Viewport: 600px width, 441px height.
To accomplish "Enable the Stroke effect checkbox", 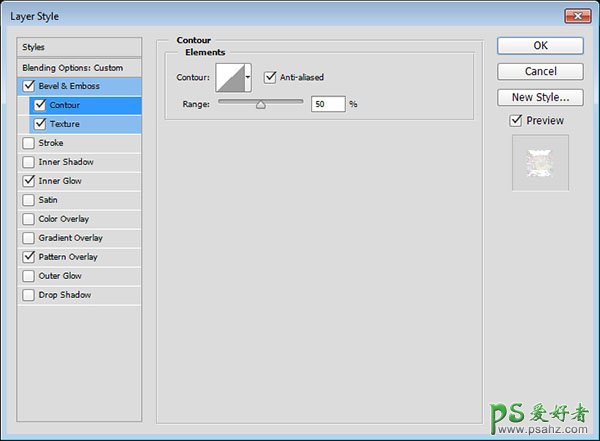I will click(x=28, y=143).
